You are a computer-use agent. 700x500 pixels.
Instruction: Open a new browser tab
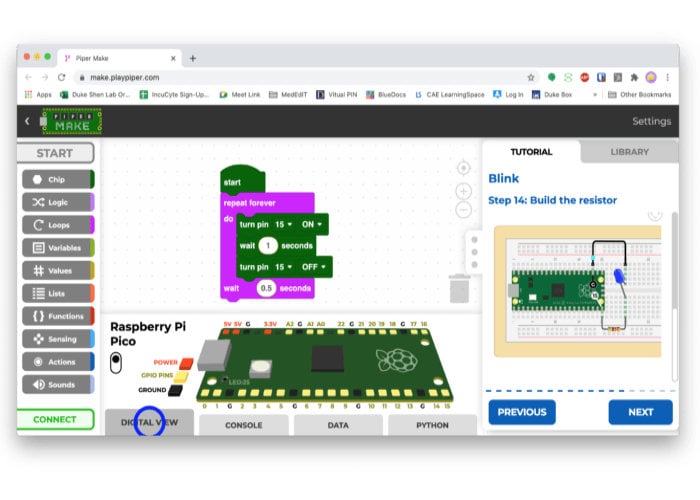[x=193, y=58]
